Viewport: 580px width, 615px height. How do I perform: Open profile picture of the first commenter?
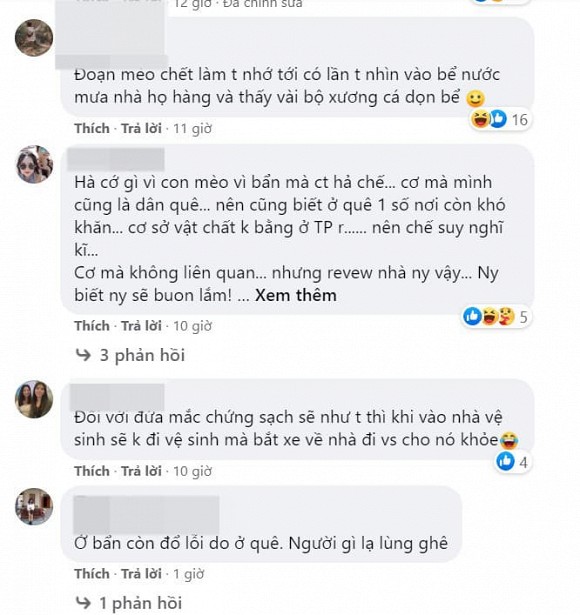point(34,38)
